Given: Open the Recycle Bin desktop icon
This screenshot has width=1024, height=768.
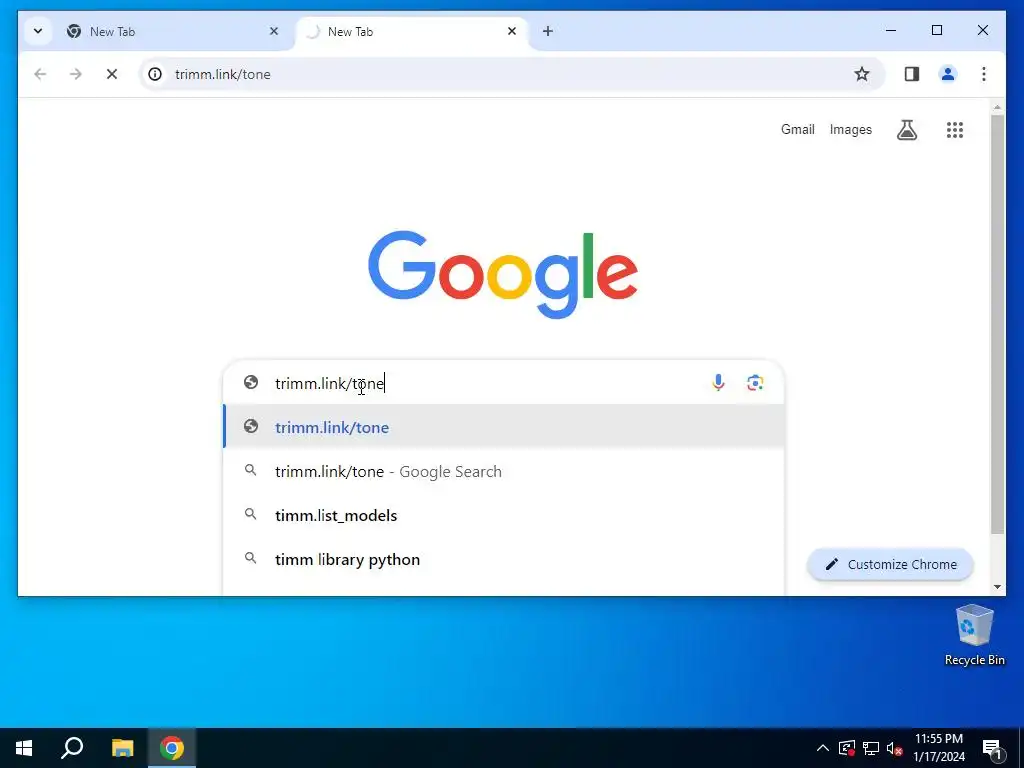Looking at the screenshot, I should [974, 635].
